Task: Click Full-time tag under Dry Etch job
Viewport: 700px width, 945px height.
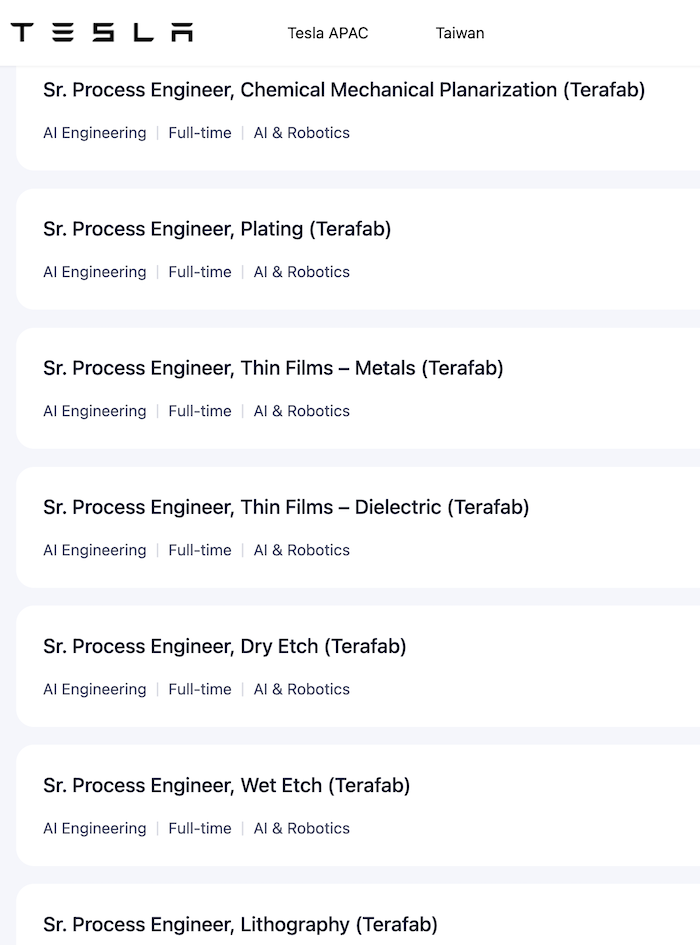Action: click(x=200, y=689)
